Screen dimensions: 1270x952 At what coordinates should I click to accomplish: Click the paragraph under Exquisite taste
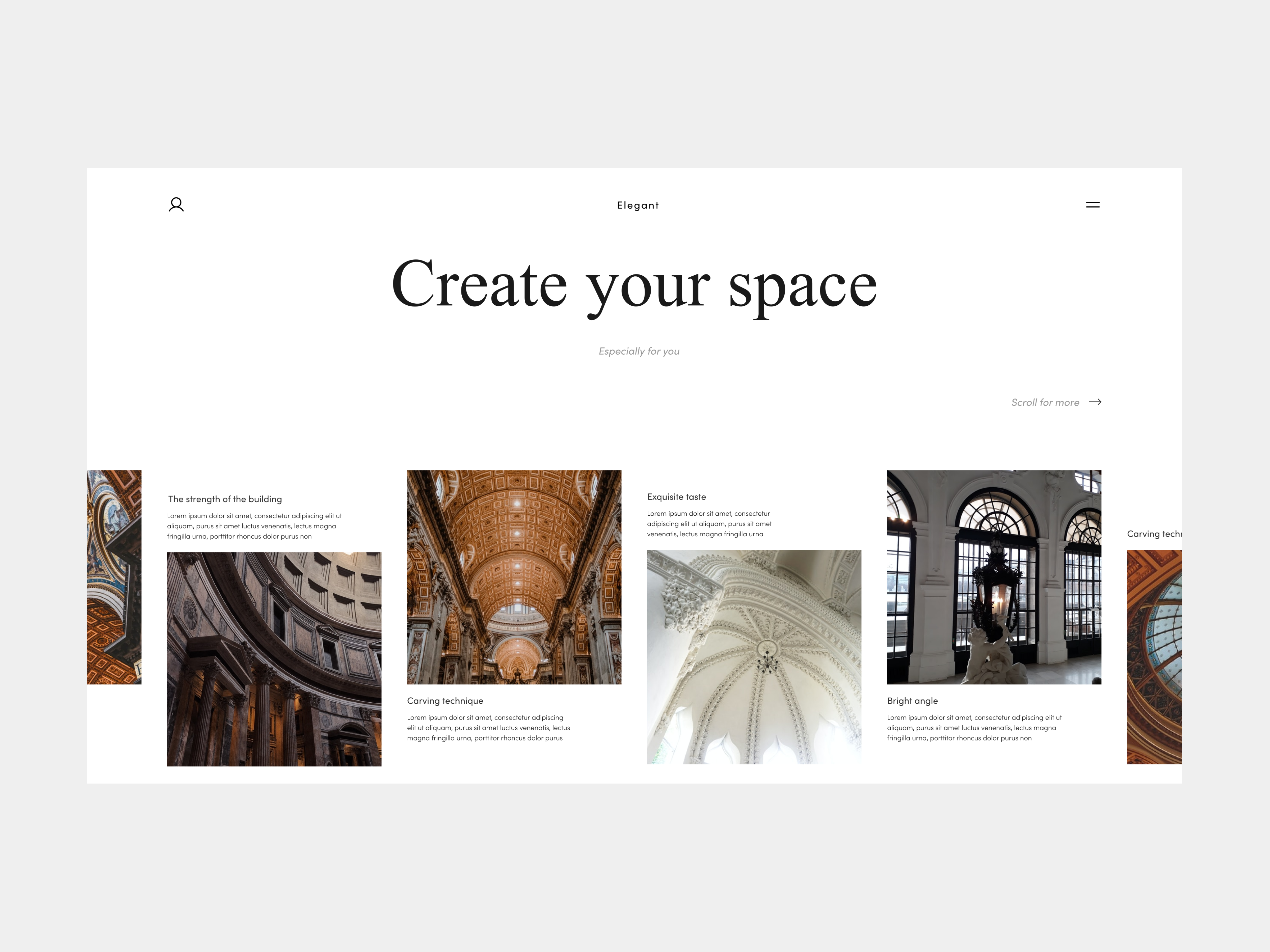click(709, 523)
